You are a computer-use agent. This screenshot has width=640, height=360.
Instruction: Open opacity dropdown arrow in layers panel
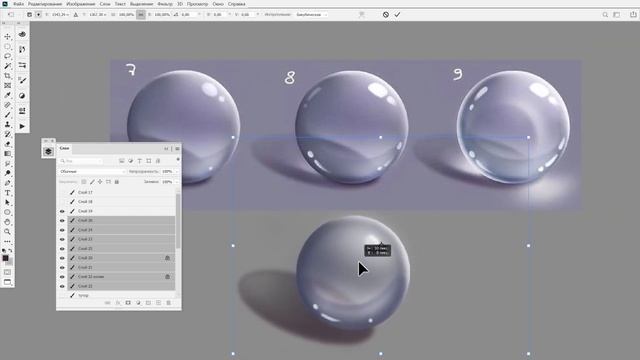pyautogui.click(x=176, y=172)
